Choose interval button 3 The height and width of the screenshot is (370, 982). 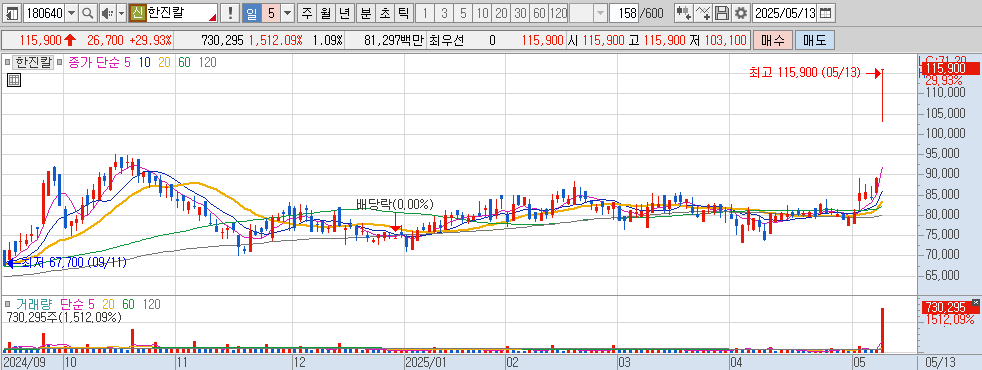444,13
